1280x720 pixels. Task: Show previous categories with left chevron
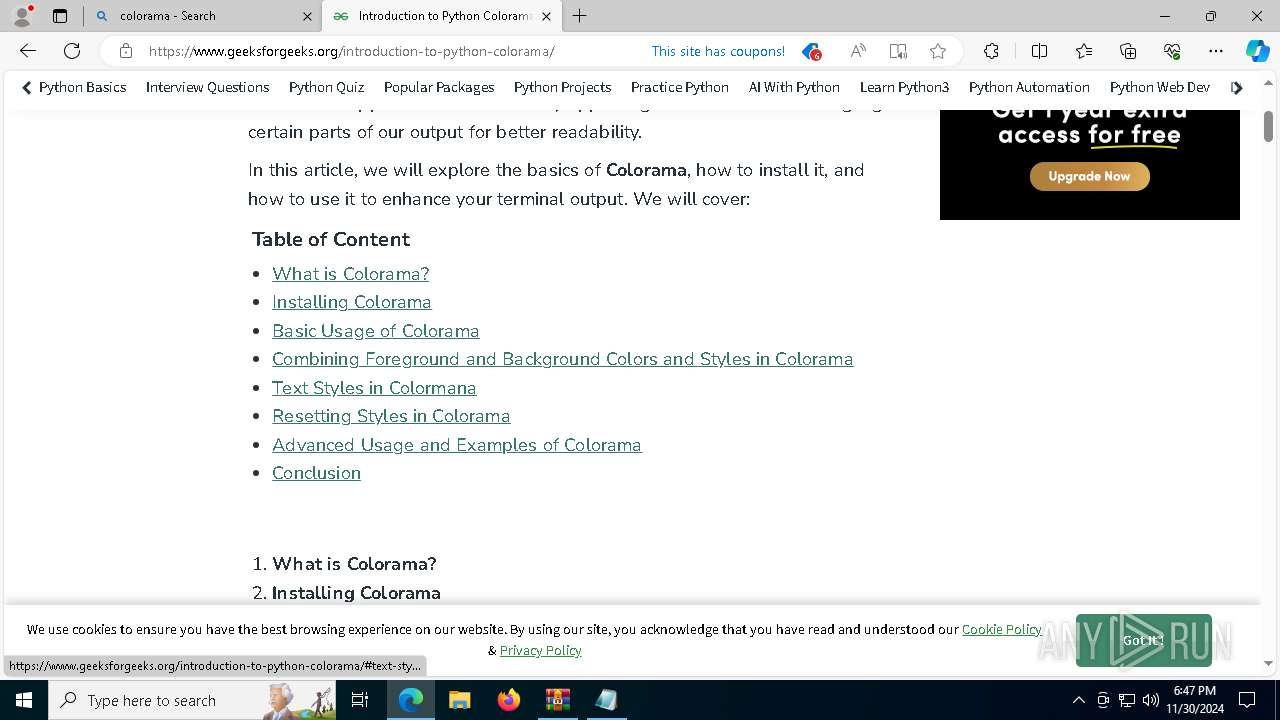click(x=26, y=88)
